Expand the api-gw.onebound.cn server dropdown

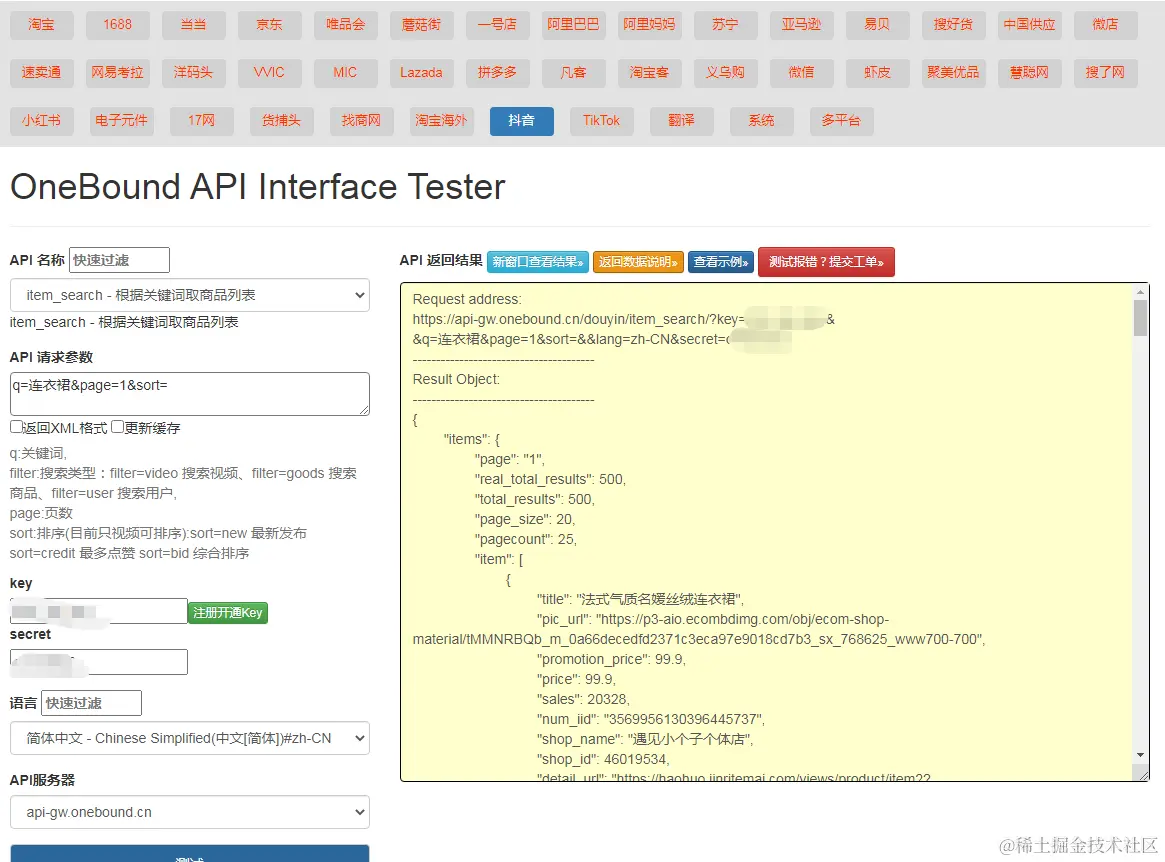pyautogui.click(x=190, y=812)
